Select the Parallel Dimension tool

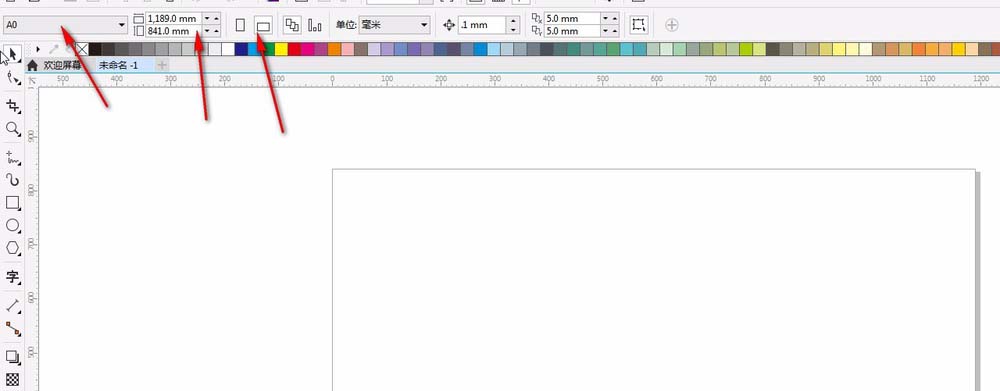pos(13,306)
